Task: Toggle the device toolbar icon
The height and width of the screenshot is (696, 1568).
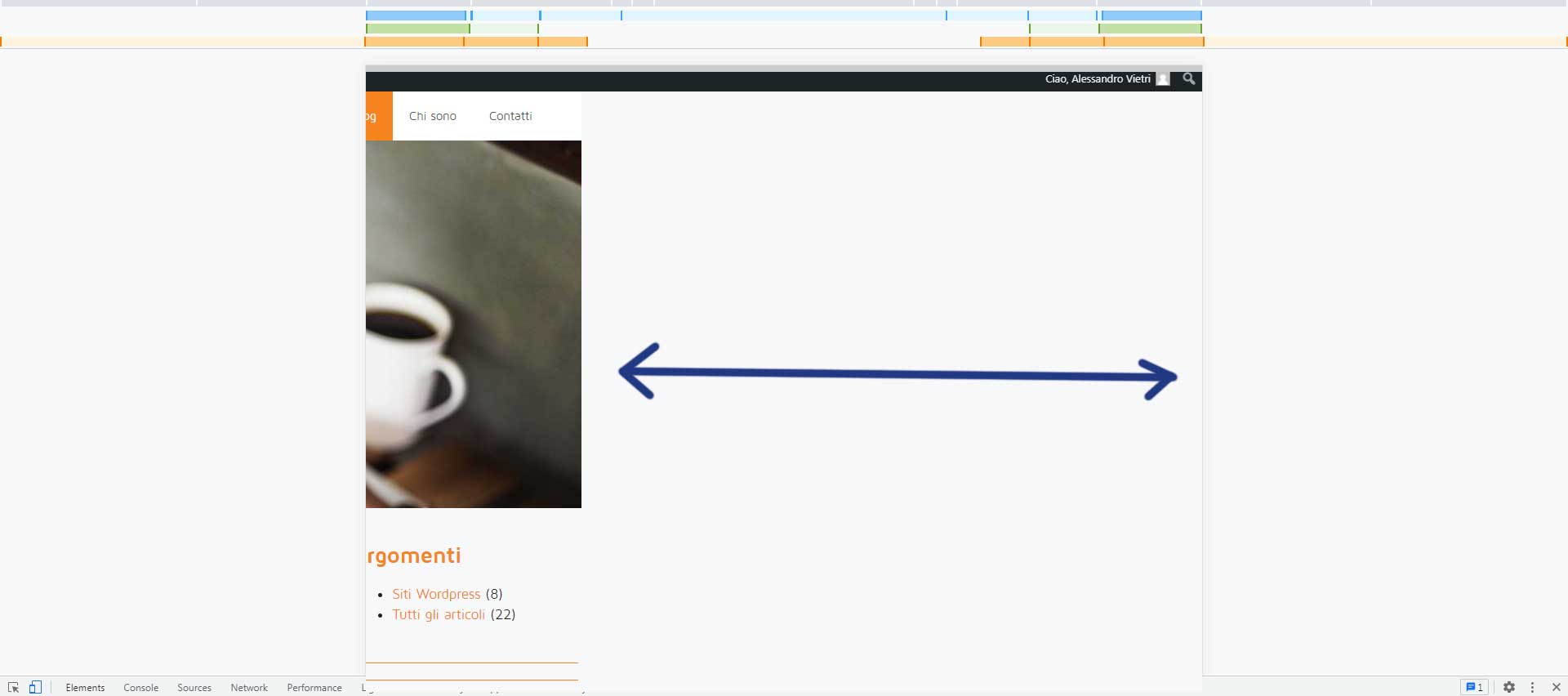Action: (35, 687)
